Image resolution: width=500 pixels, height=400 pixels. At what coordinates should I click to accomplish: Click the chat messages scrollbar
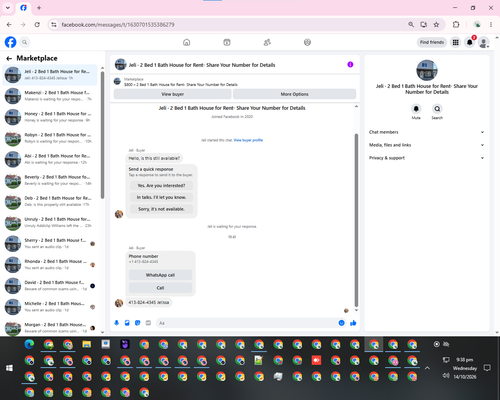click(x=356, y=220)
